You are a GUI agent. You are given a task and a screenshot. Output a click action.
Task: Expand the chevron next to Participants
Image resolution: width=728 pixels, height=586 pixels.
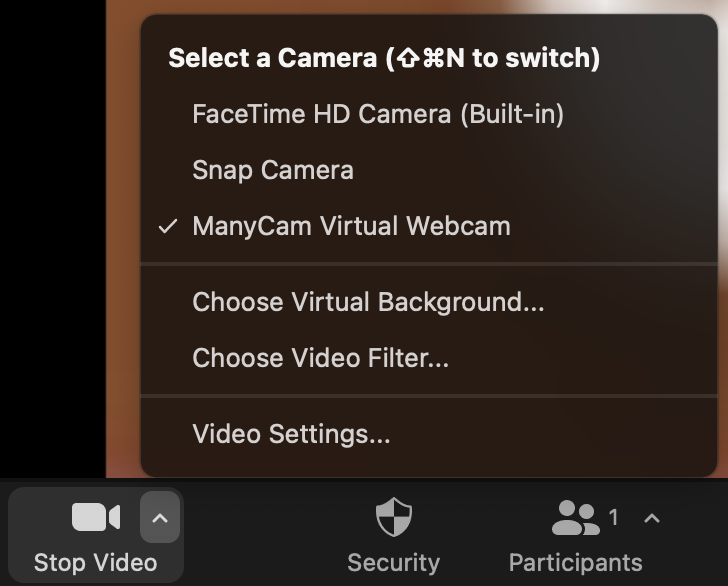pyautogui.click(x=652, y=517)
